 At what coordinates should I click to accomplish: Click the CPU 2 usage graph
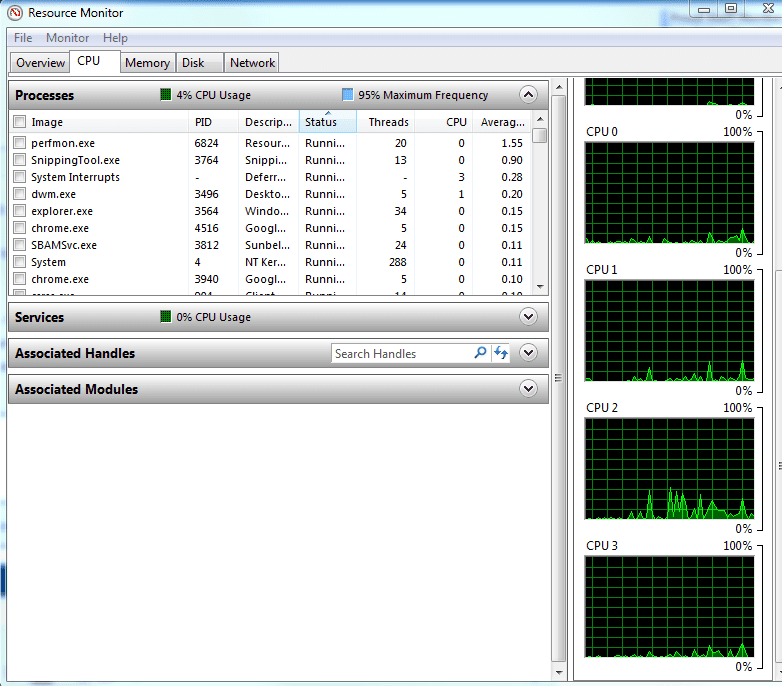click(x=669, y=469)
